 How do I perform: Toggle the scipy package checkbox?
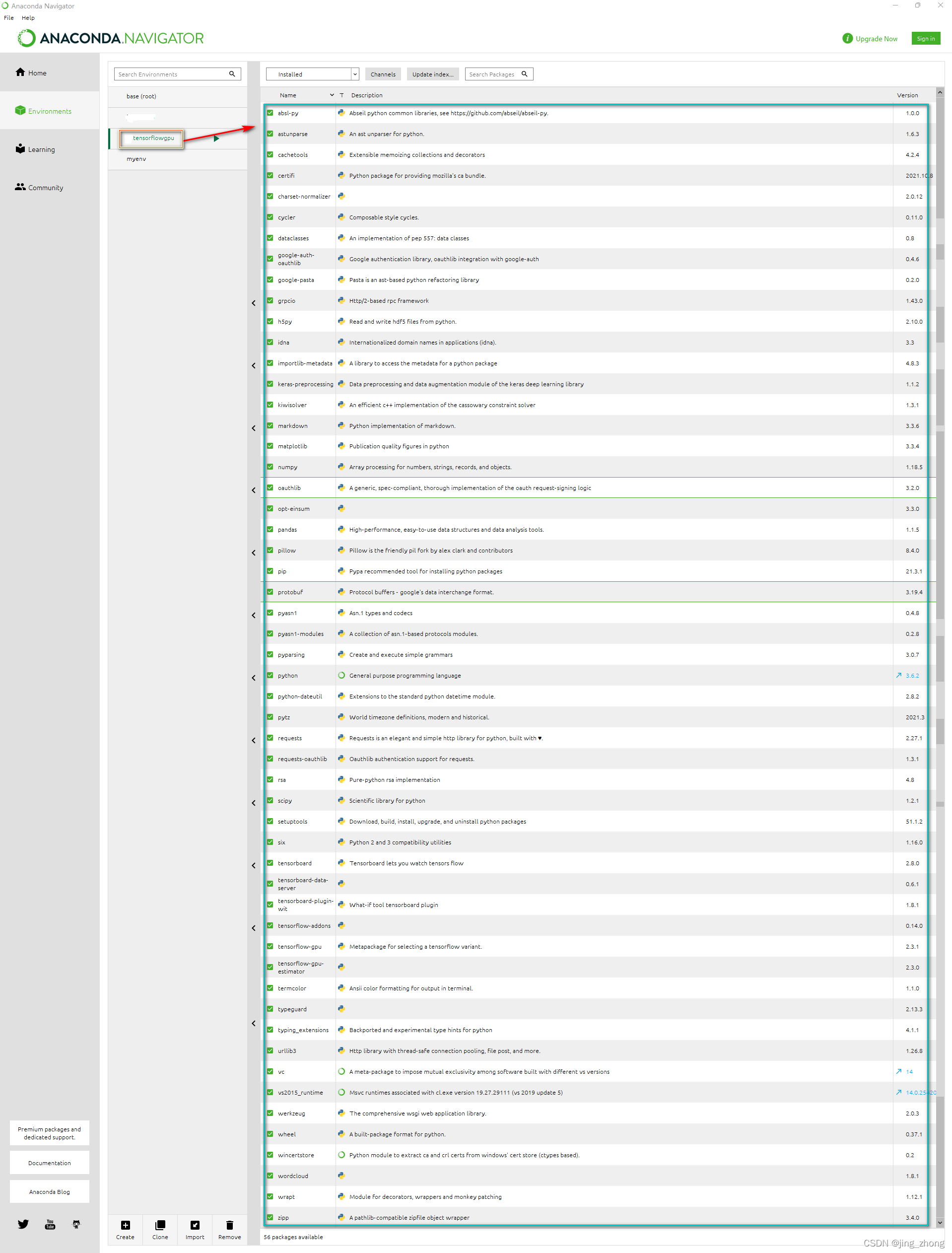pyautogui.click(x=271, y=800)
